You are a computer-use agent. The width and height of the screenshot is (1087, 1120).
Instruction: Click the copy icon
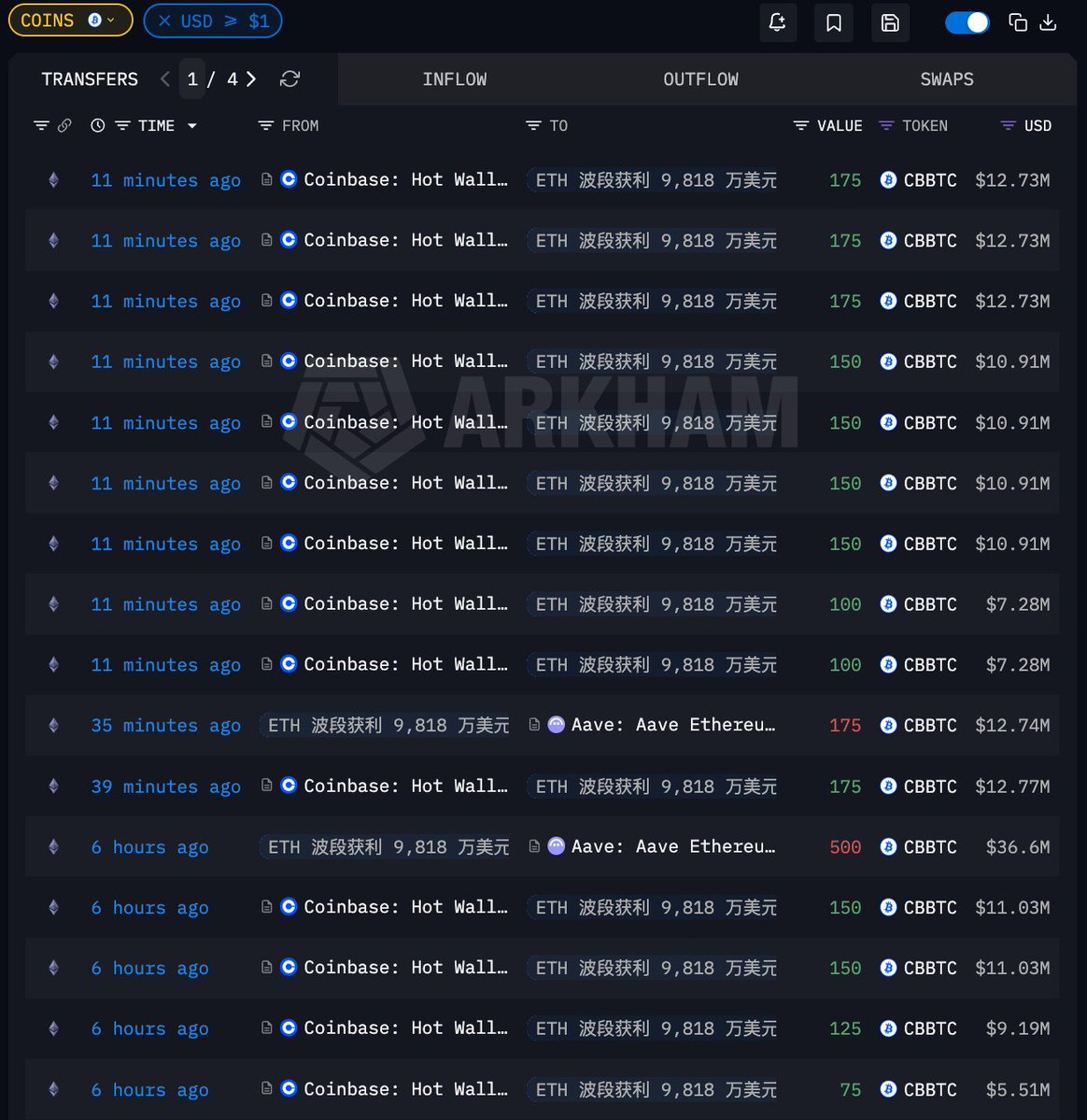(x=1018, y=22)
